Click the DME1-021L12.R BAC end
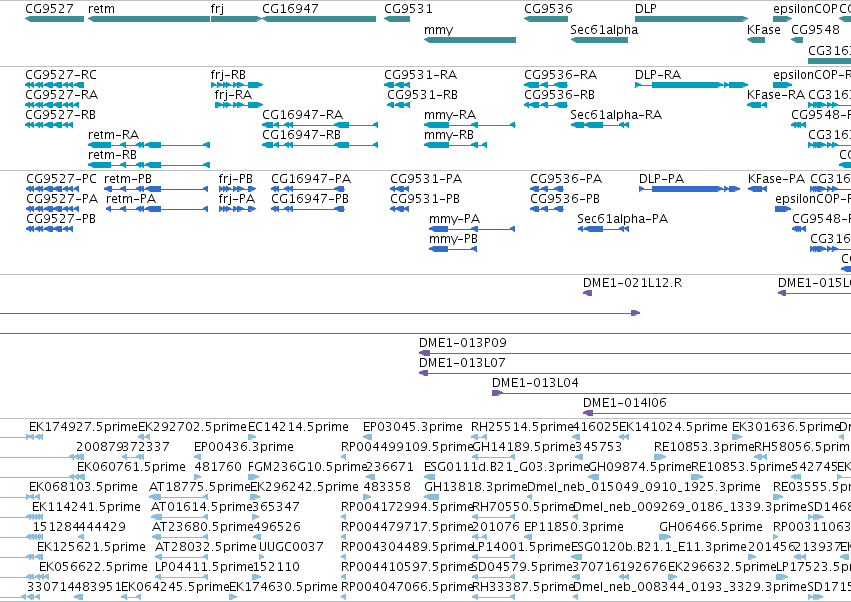This screenshot has width=851, height=602. [x=587, y=293]
